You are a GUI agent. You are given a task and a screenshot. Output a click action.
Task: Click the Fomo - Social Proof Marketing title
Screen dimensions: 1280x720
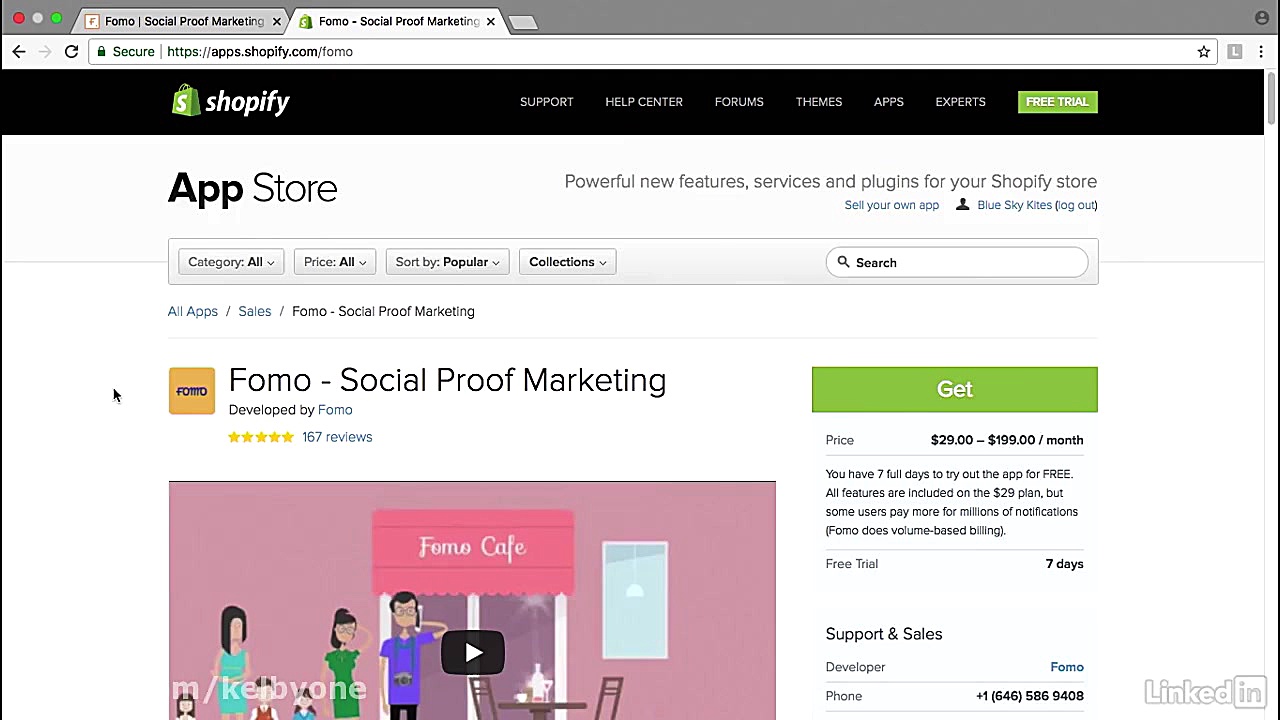447,380
